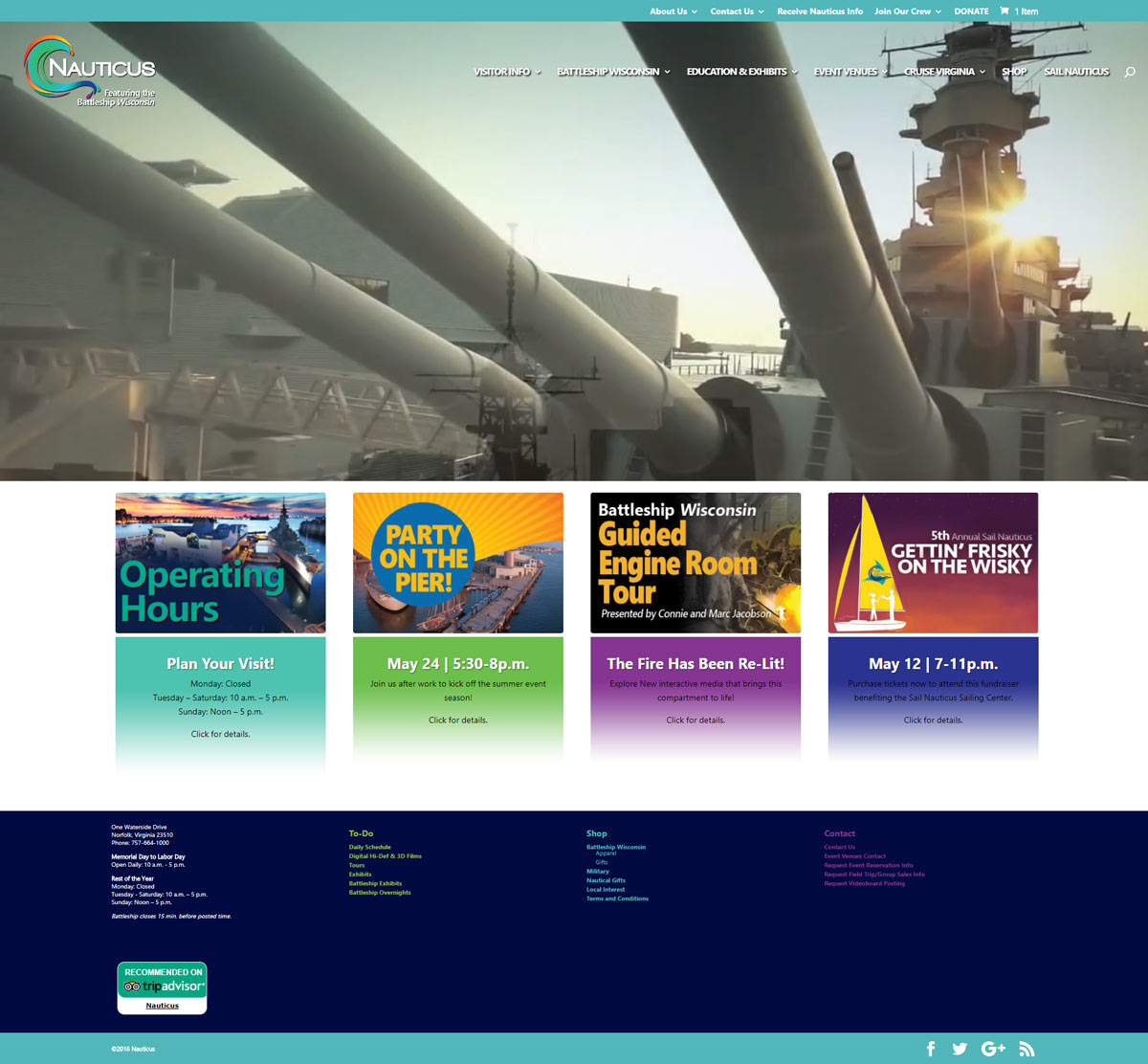Select the Donate menu item
Screen dimensions: 1148x1064
point(971,11)
